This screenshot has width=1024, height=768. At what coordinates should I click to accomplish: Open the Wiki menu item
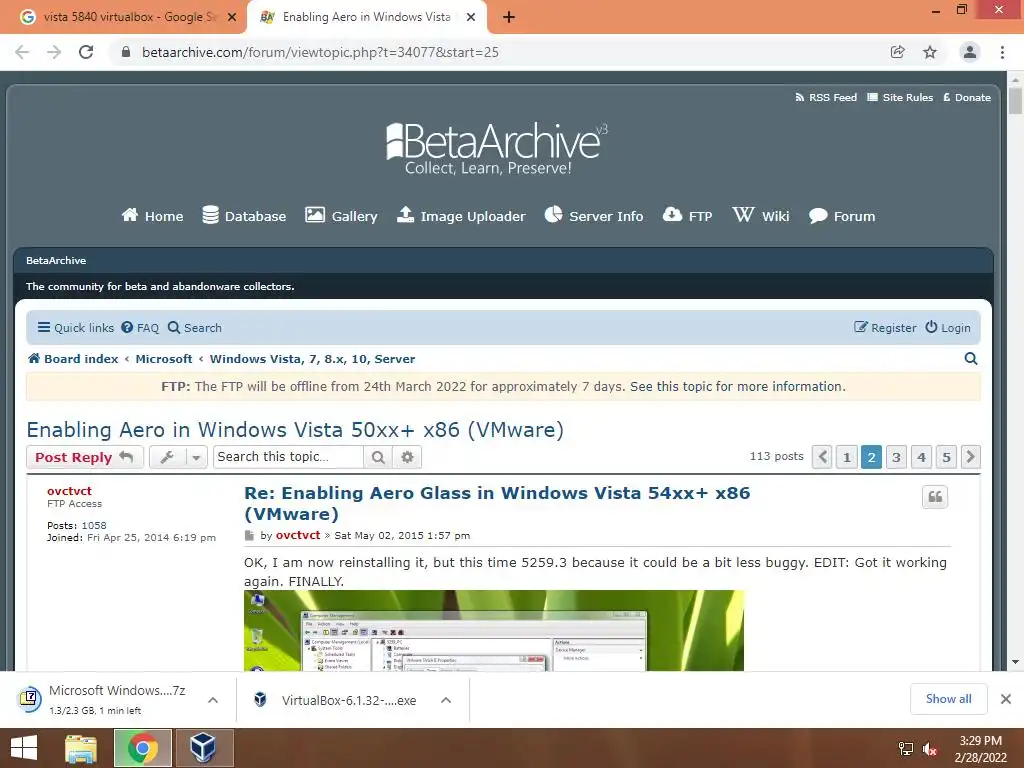761,216
